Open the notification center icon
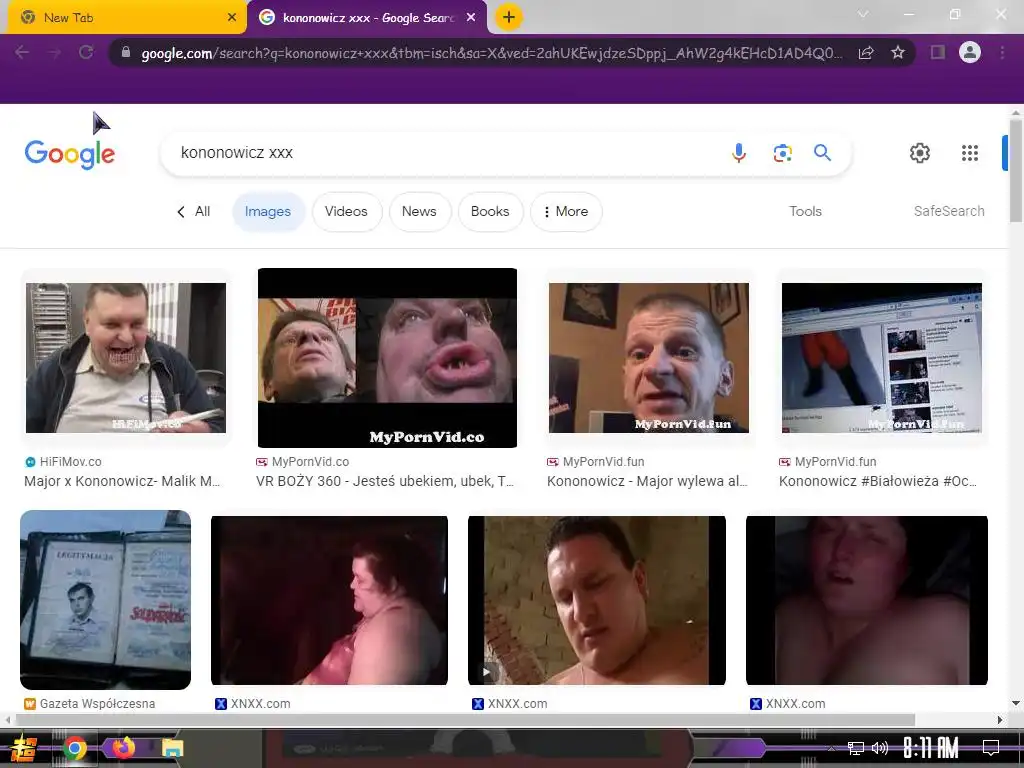1024x768 pixels. pyautogui.click(x=991, y=748)
